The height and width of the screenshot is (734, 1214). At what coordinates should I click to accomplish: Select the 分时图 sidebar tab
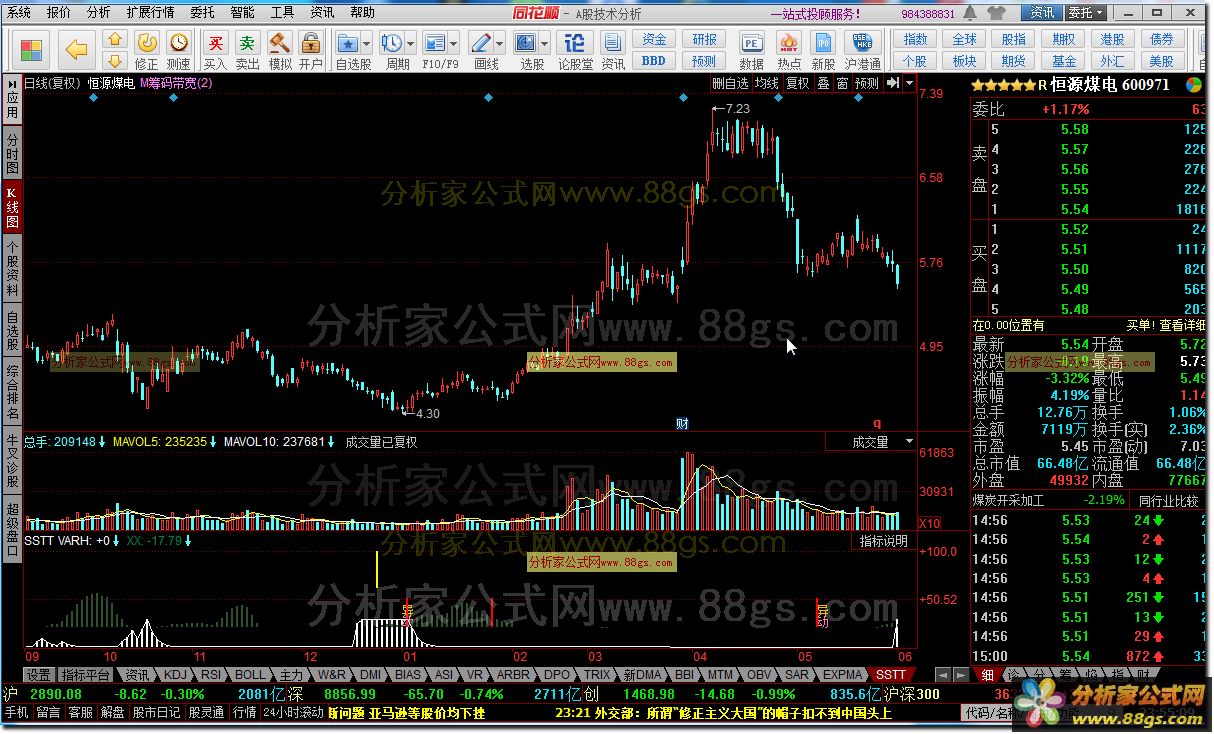coord(12,153)
